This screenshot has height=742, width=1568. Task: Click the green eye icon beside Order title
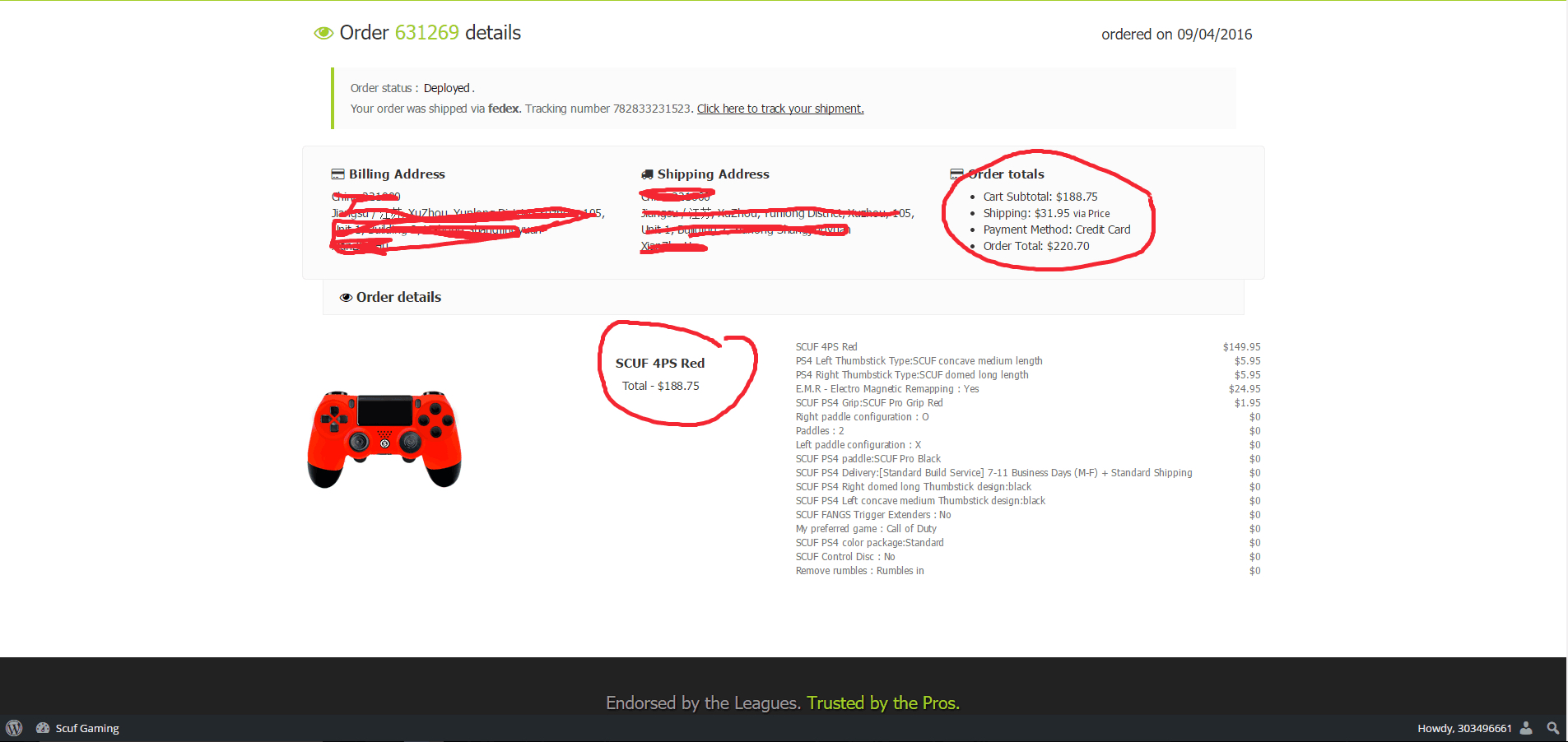323,34
